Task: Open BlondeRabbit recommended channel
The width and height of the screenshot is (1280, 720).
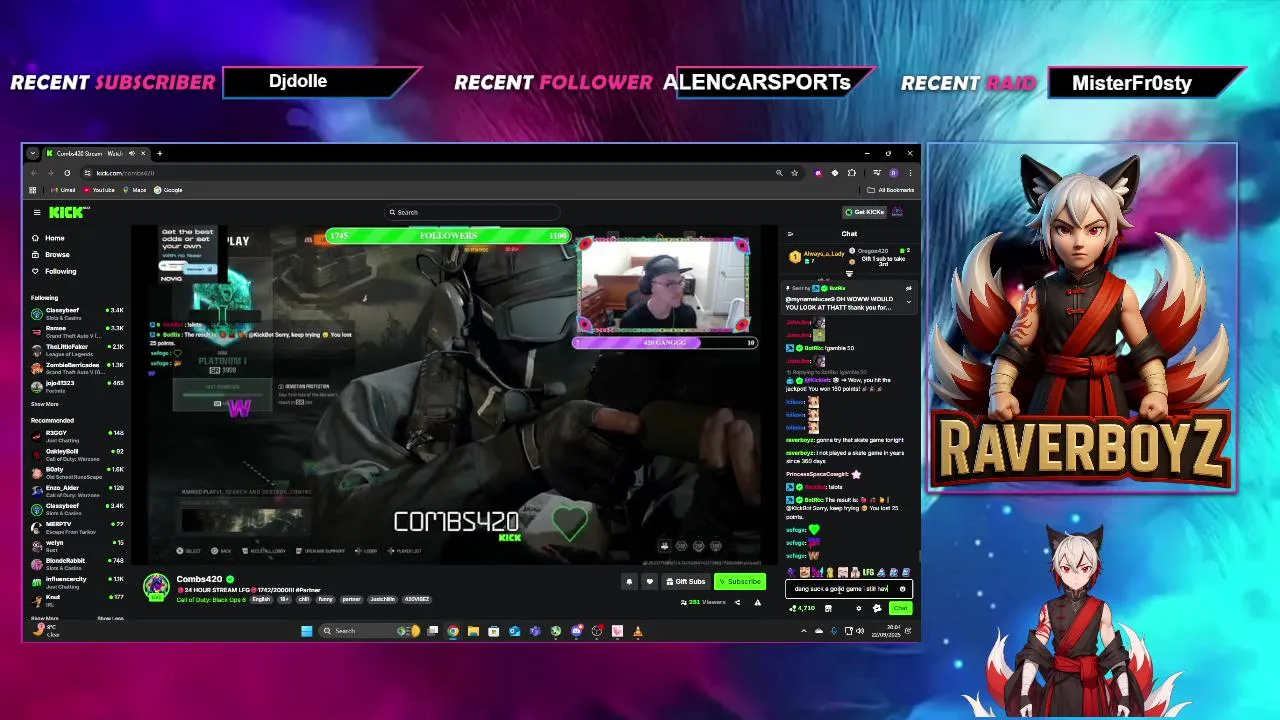Action: (x=77, y=563)
